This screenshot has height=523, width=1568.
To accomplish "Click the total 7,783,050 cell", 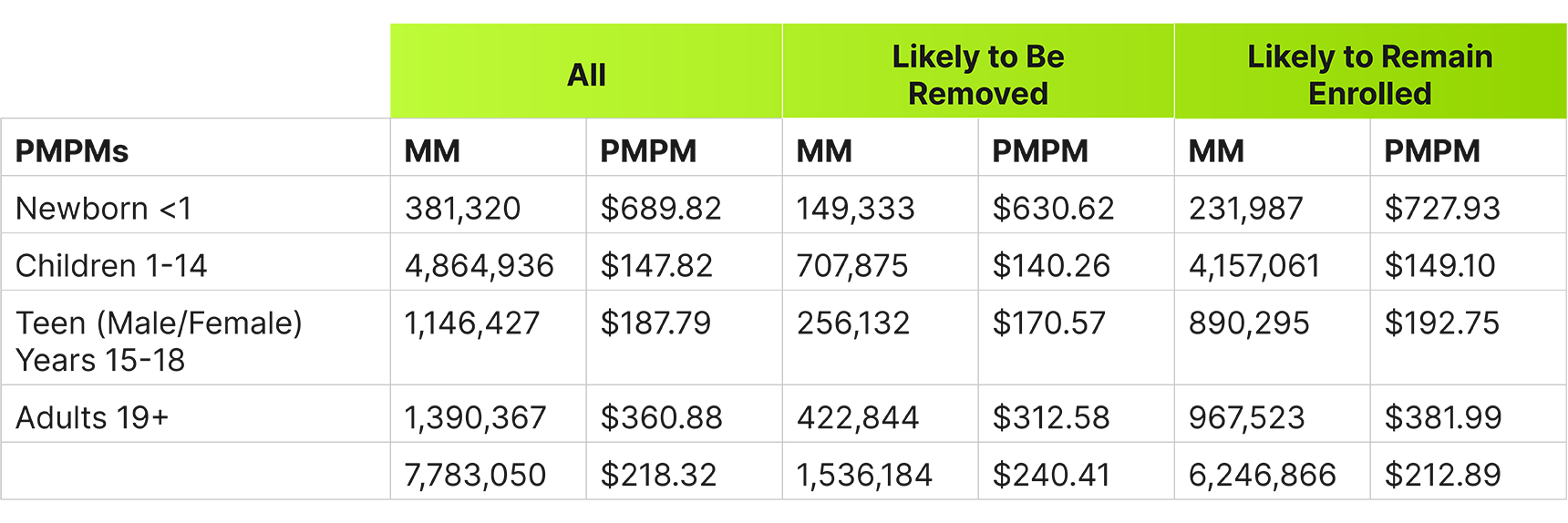I will pos(489,471).
